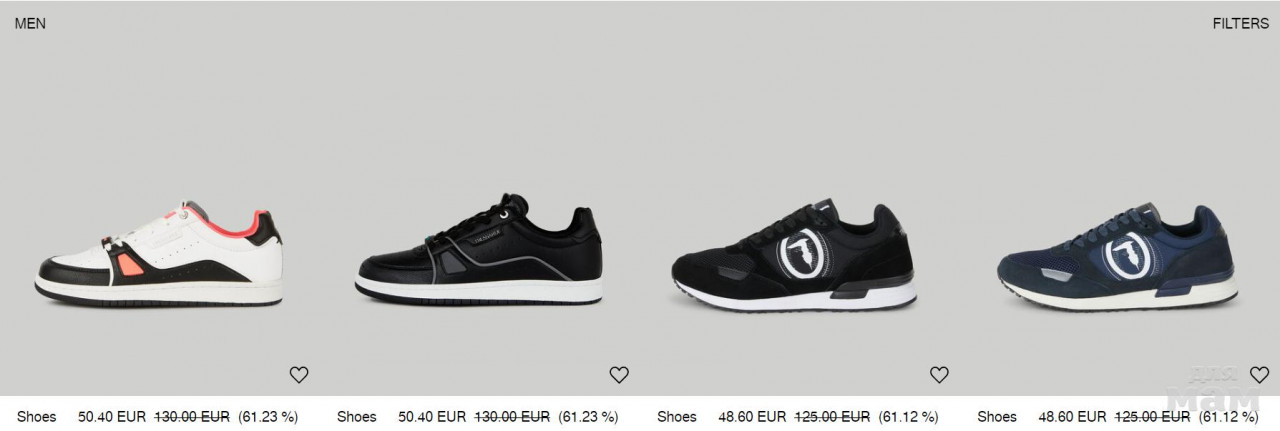The width and height of the screenshot is (1280, 431).
Task: Go to the MEN category
Action: [x=30, y=24]
